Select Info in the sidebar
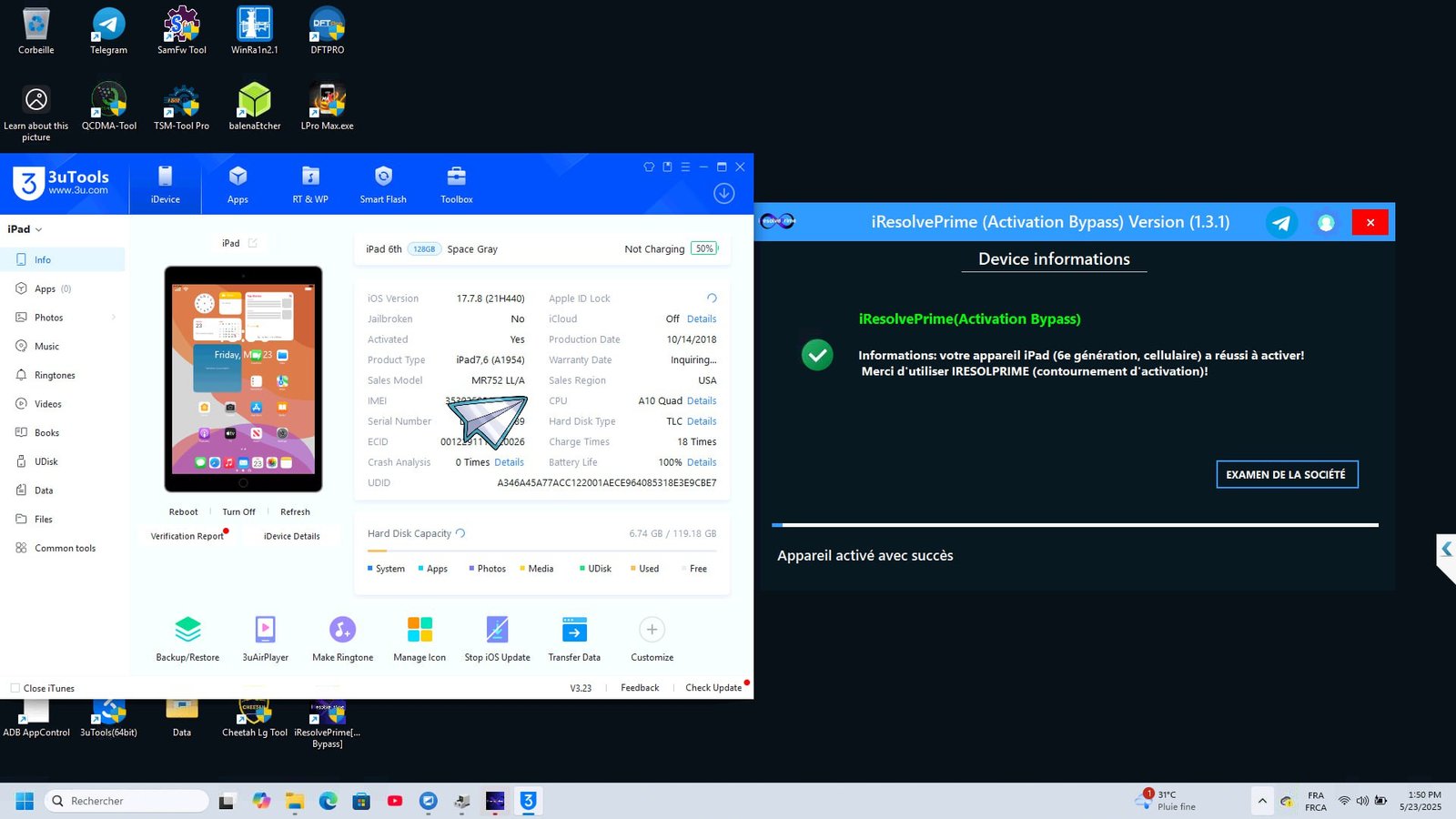This screenshot has width=1456, height=819. (x=62, y=259)
